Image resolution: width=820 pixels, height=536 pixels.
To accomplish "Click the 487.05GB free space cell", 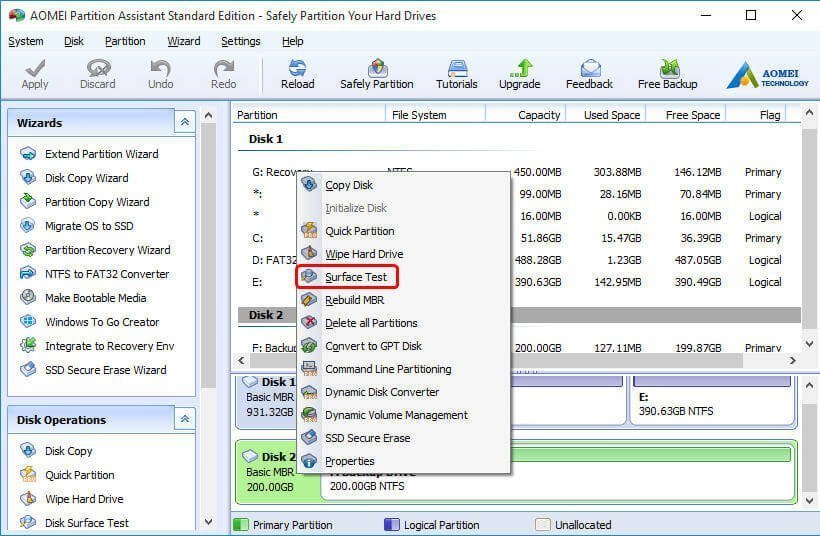I will click(x=698, y=260).
